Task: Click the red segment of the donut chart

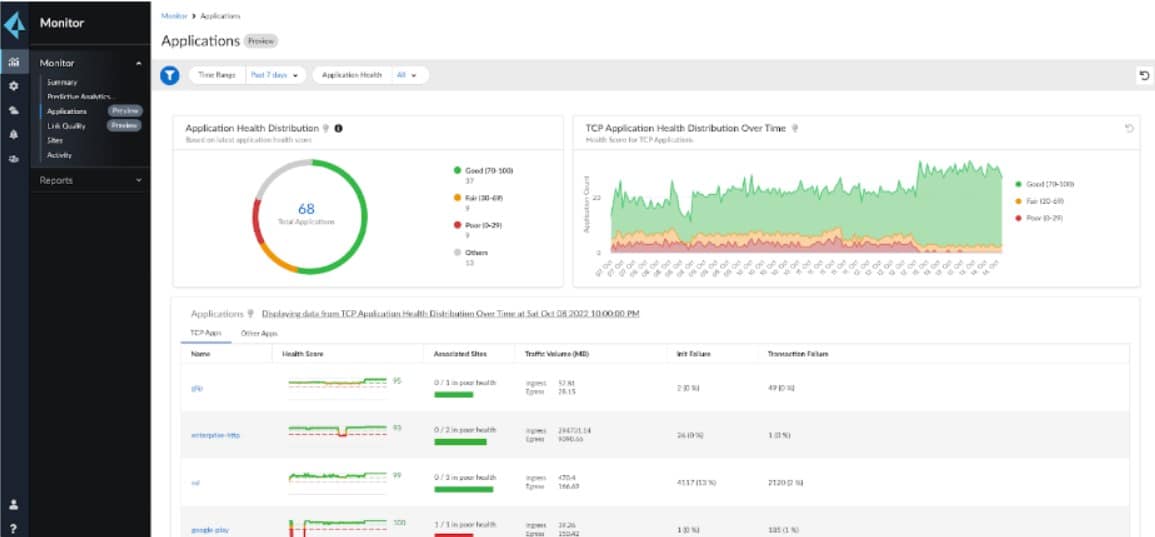Action: [x=256, y=222]
